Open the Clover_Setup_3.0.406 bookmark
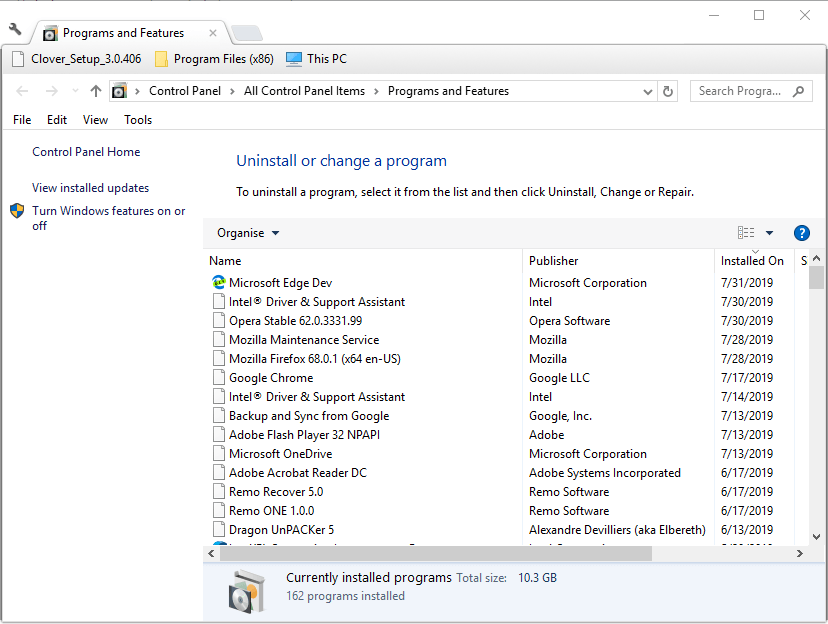Image resolution: width=828 pixels, height=624 pixels. [x=77, y=59]
